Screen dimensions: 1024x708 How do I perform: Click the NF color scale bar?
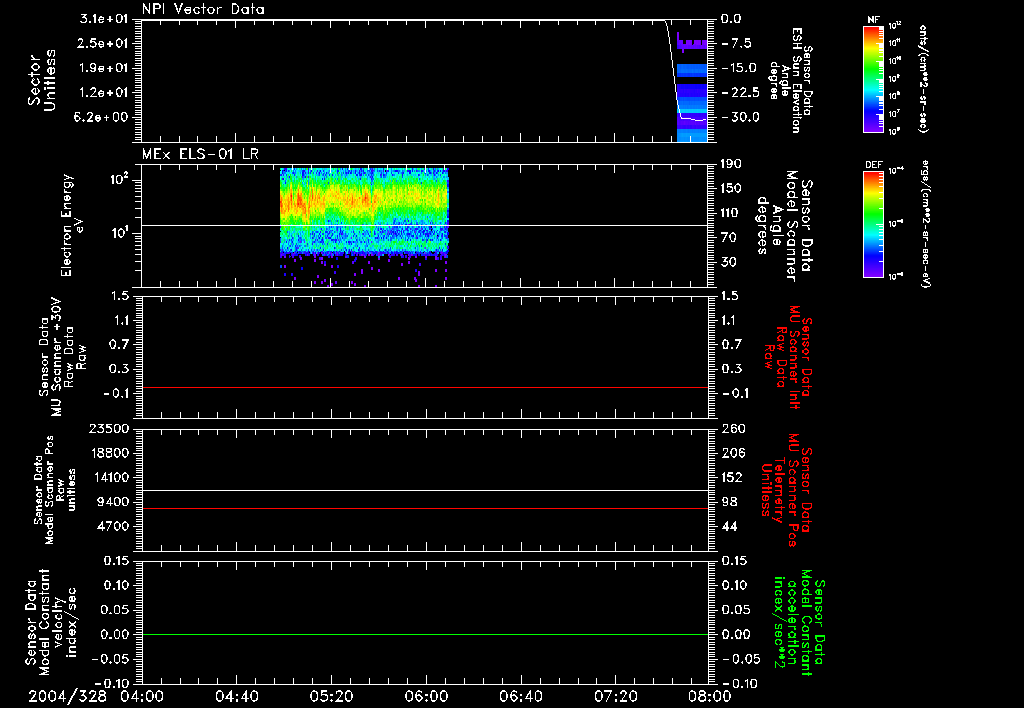point(873,78)
